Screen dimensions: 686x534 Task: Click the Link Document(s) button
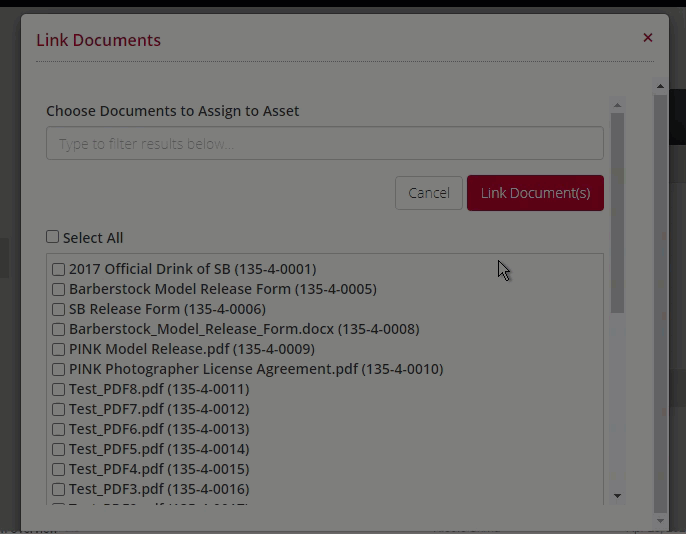(535, 193)
